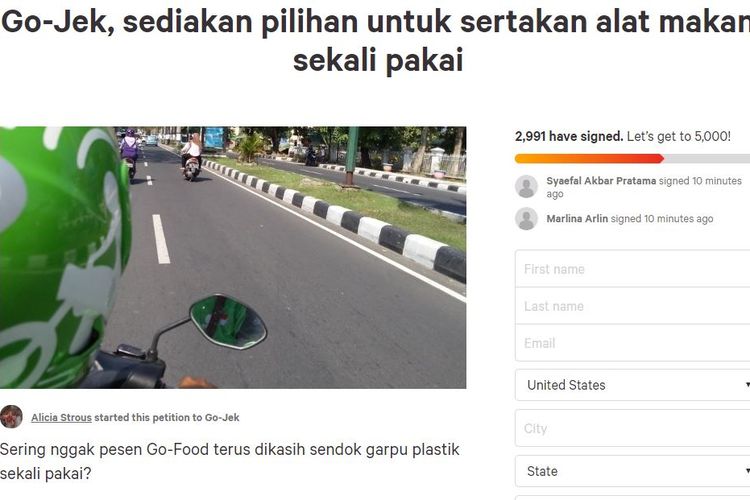Click the 2,991 have signed counter

pos(569,136)
